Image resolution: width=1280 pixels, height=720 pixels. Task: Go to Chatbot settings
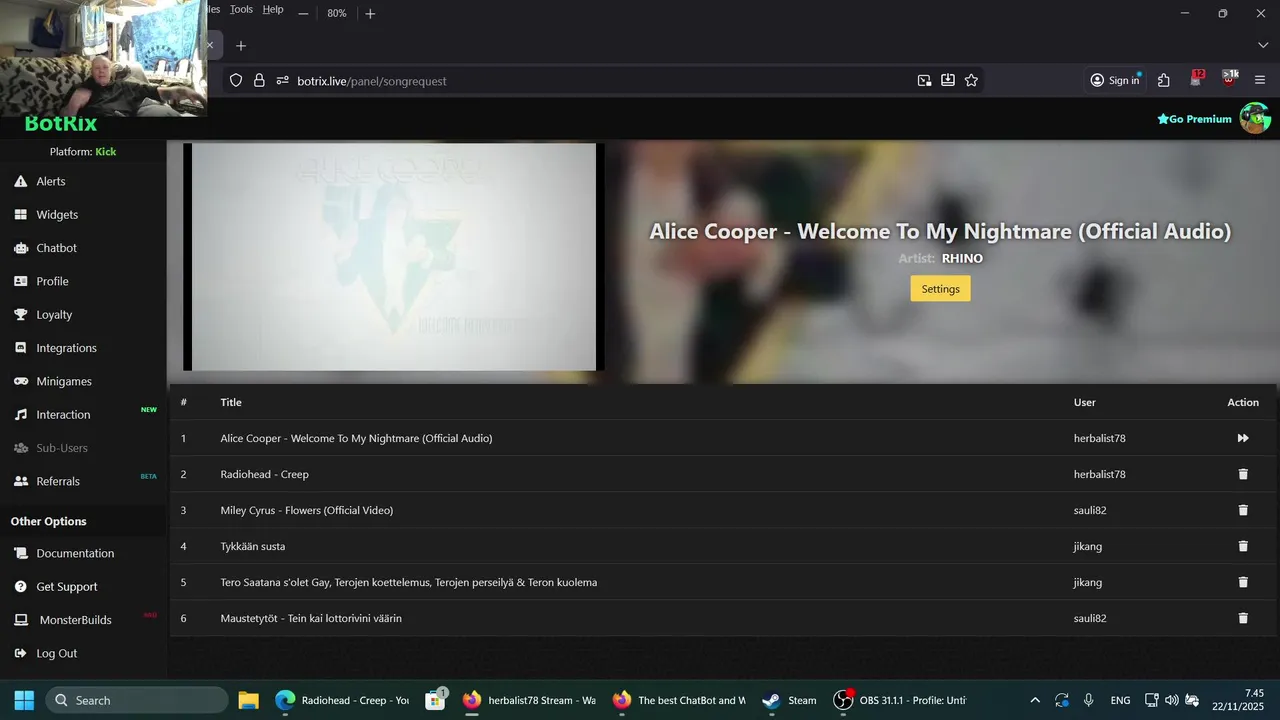click(56, 248)
